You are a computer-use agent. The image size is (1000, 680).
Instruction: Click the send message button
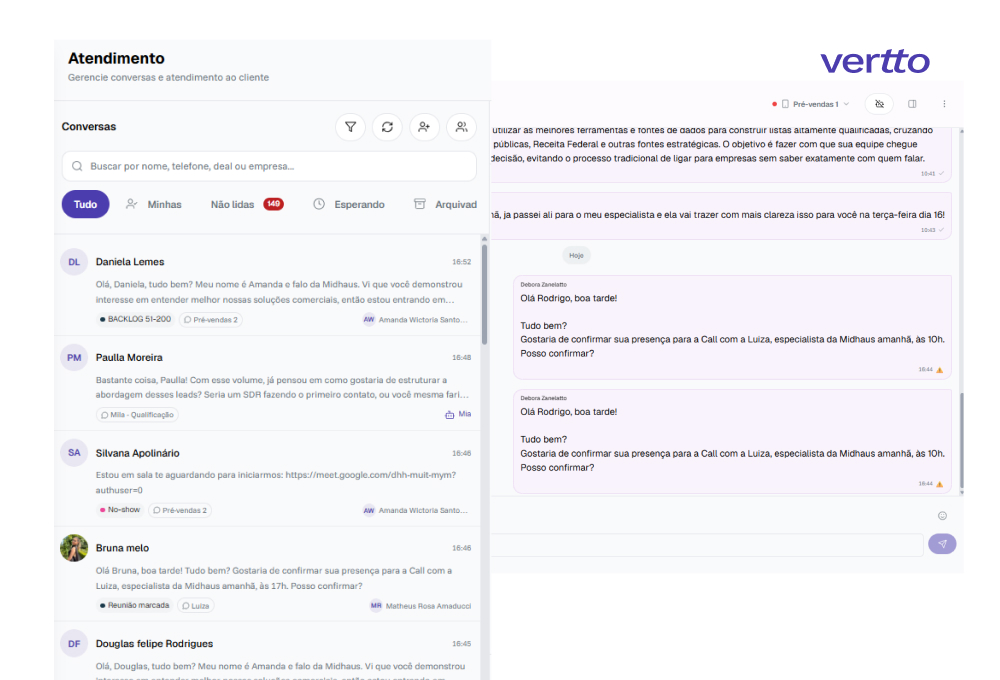pos(943,544)
